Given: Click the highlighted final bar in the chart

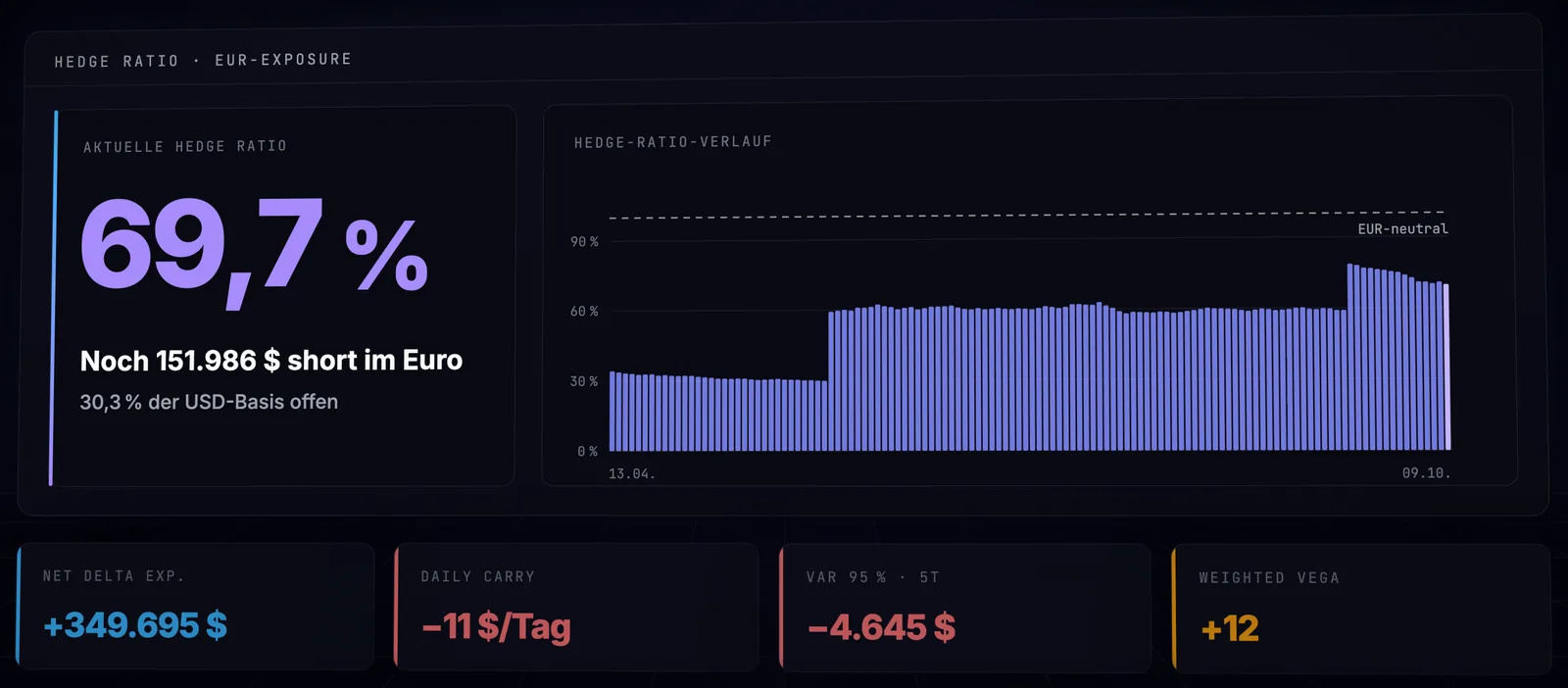Looking at the screenshot, I should tap(1446, 368).
